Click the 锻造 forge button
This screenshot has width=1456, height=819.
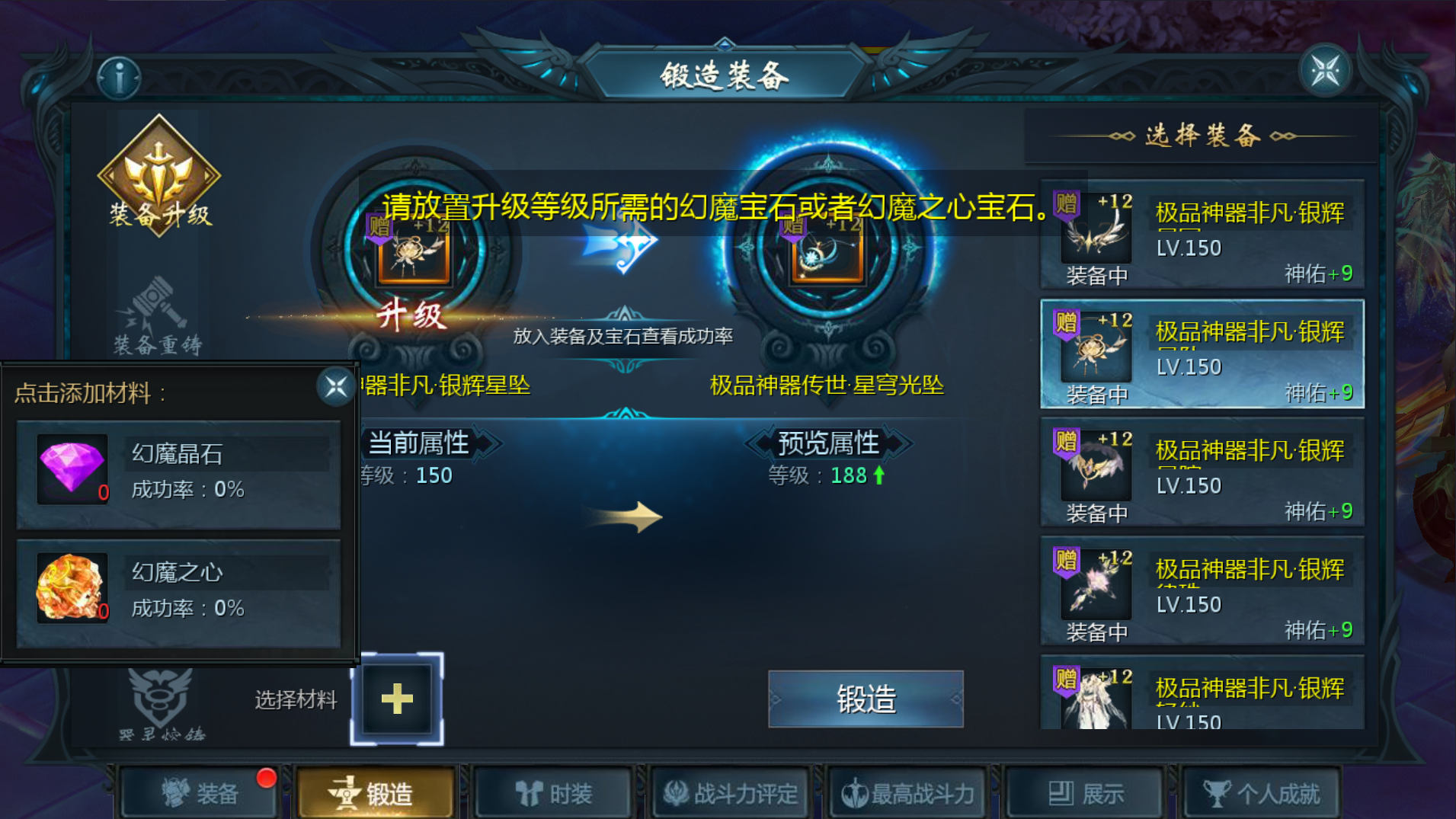866,699
